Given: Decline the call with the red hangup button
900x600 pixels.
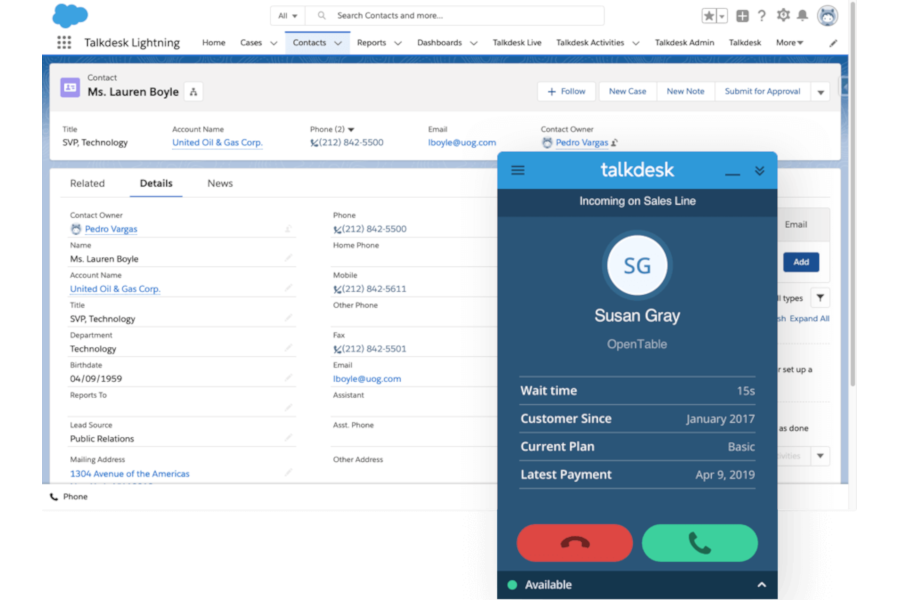Looking at the screenshot, I should tap(574, 543).
